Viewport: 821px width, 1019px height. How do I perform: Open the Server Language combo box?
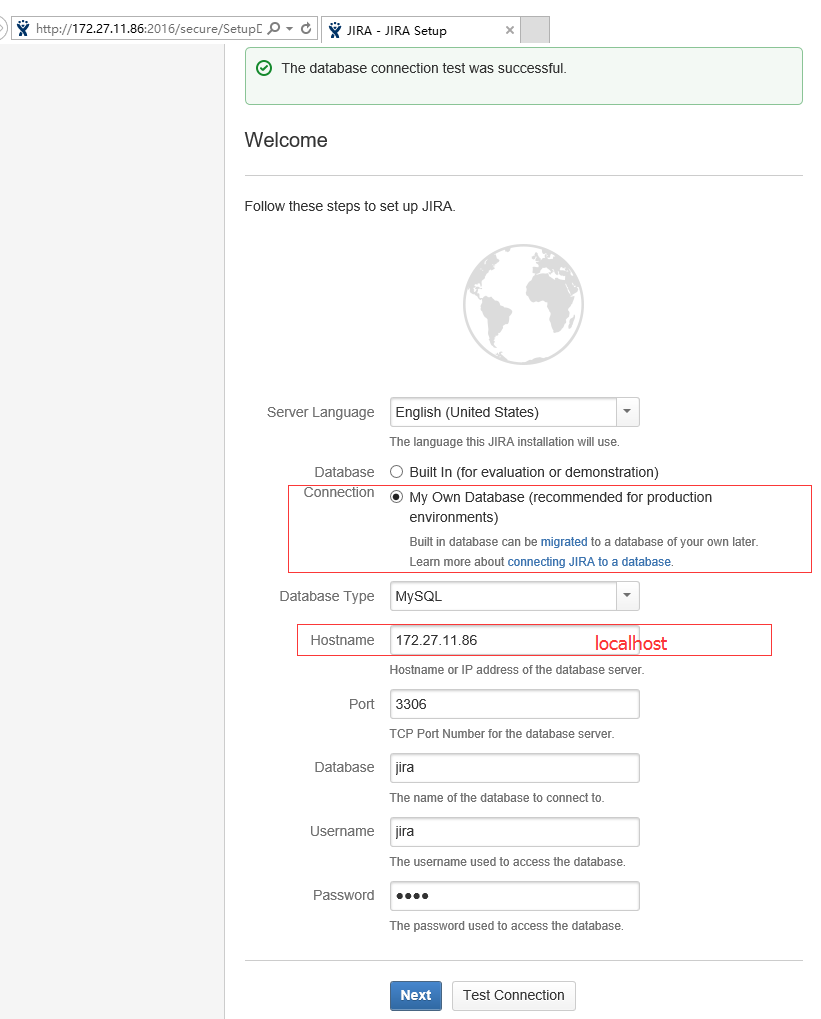[514, 412]
